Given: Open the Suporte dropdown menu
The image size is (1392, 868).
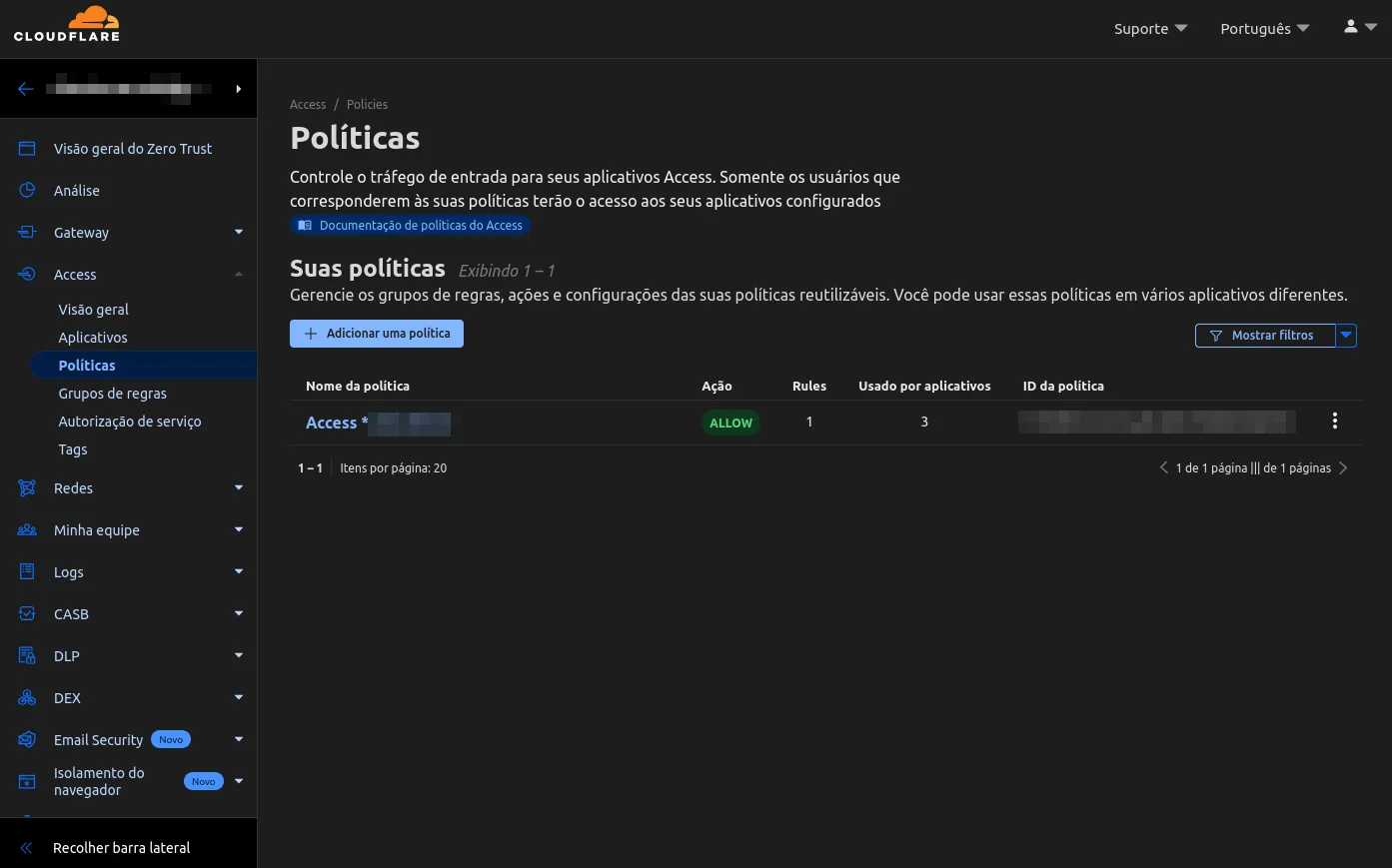Looking at the screenshot, I should [1150, 28].
